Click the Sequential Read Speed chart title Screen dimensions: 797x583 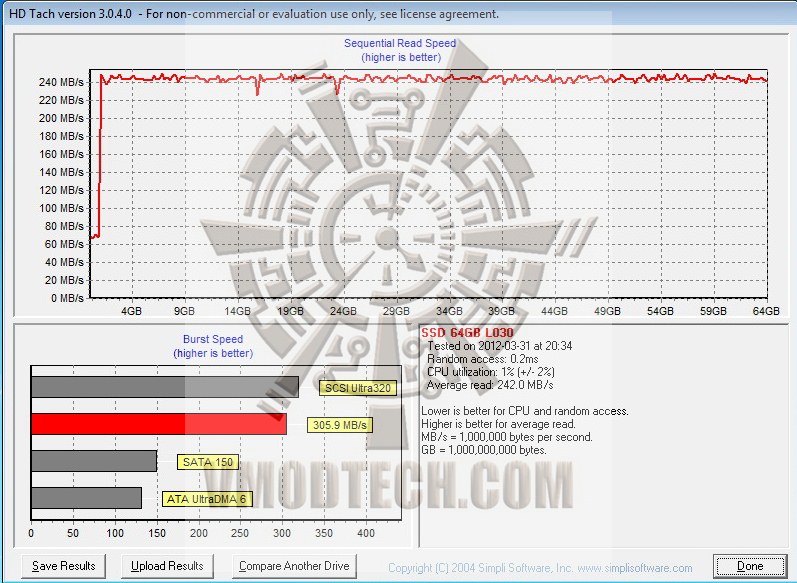[x=400, y=43]
